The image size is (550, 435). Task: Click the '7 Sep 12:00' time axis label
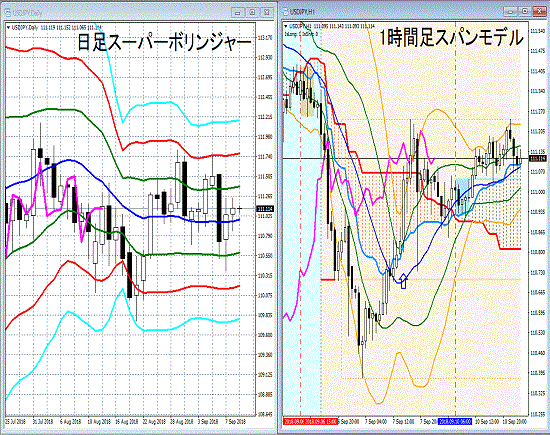click(x=403, y=421)
